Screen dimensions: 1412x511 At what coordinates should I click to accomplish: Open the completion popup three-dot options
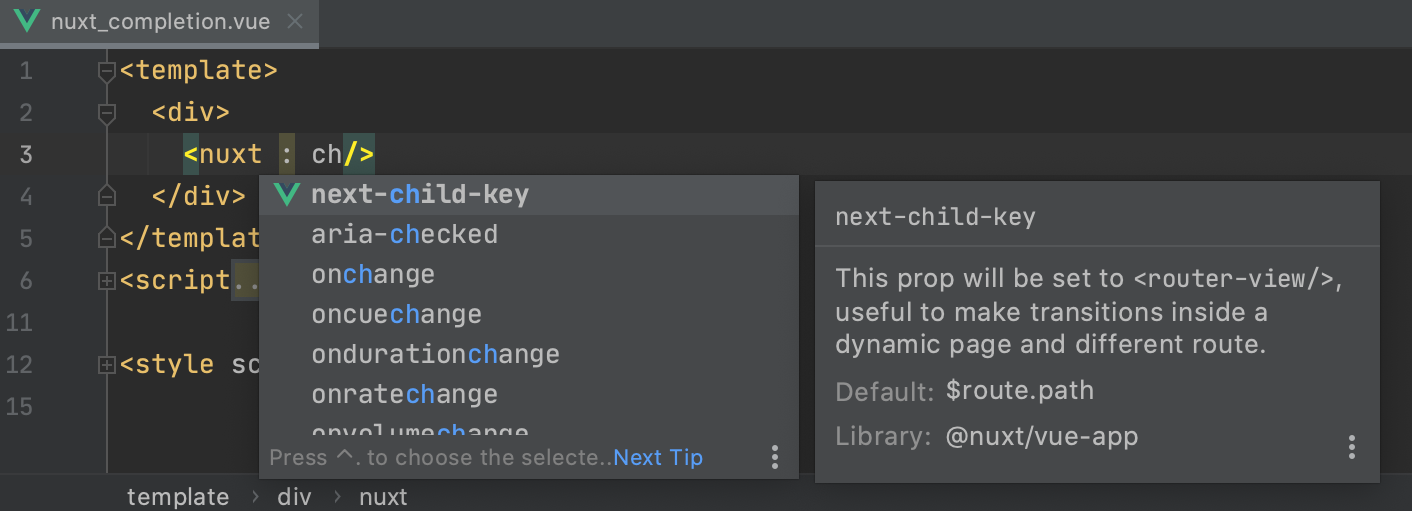pyautogui.click(x=775, y=457)
